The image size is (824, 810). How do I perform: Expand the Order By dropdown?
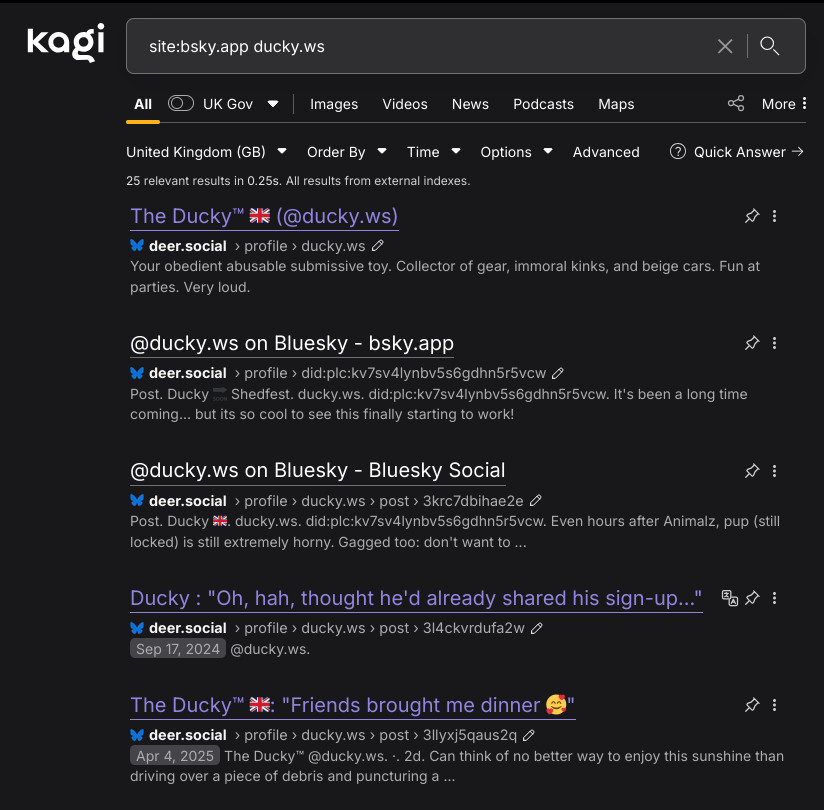tap(347, 152)
